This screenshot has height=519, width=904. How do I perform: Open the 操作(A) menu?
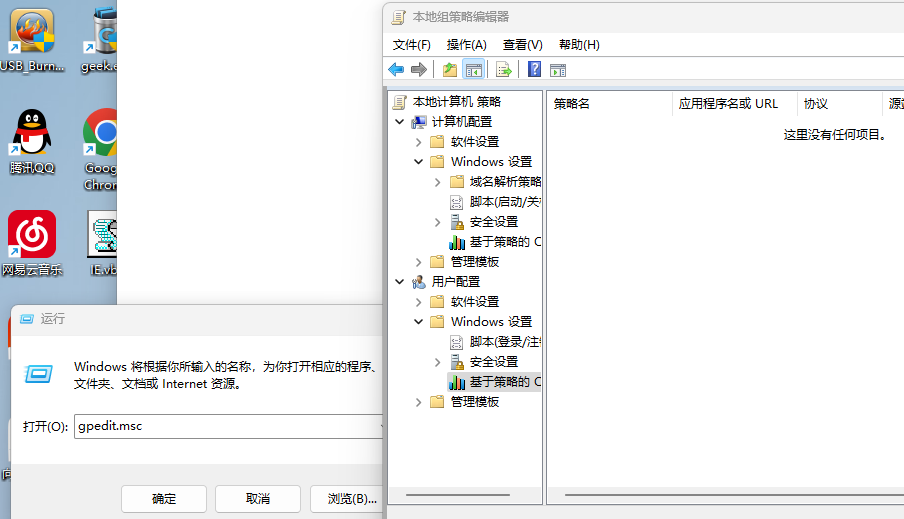tap(466, 45)
